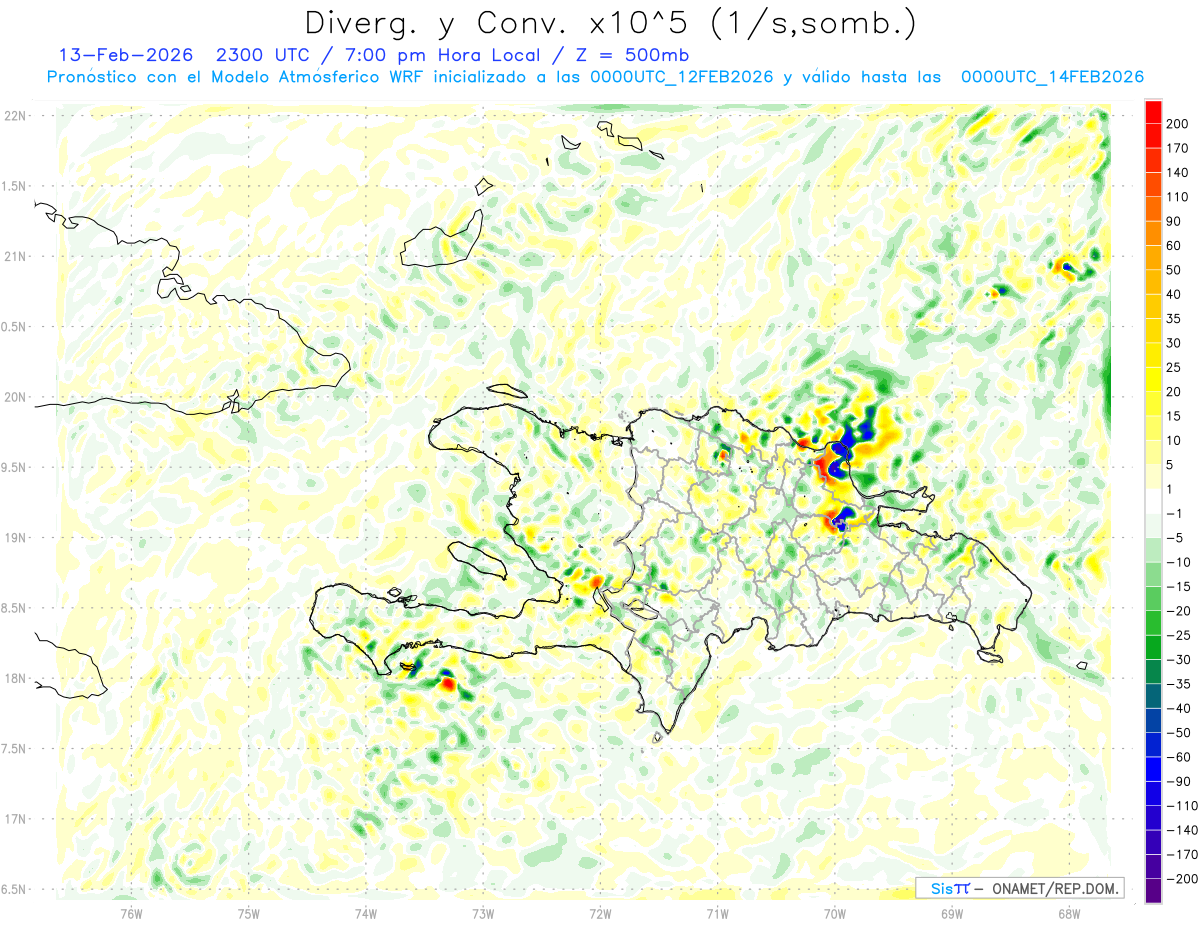Select the '73W' longitude label
Image resolution: width=1200 pixels, height=927 pixels.
483,913
